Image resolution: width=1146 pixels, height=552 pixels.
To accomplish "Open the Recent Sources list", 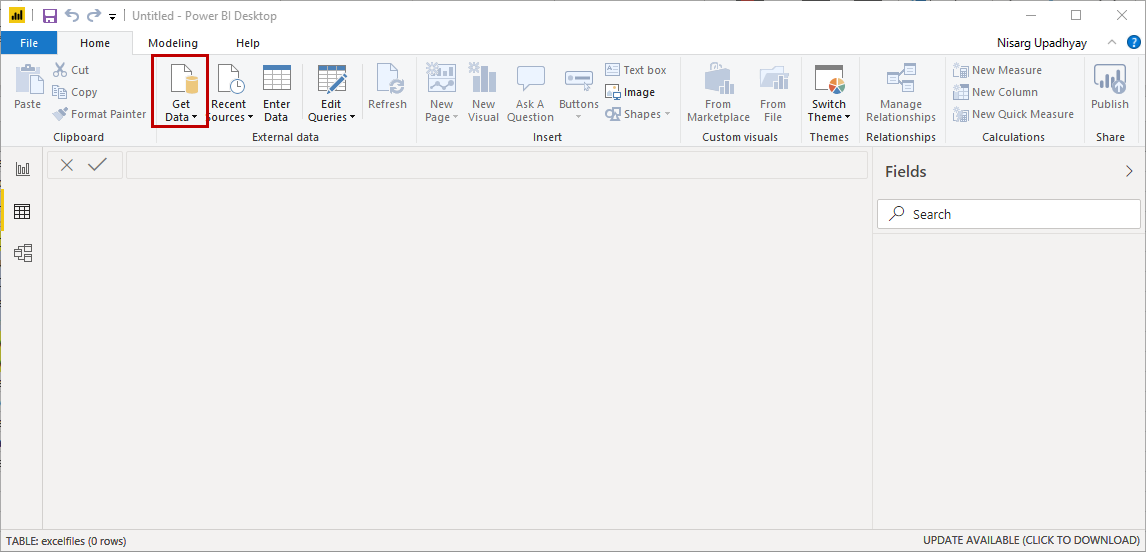I will coord(229,93).
